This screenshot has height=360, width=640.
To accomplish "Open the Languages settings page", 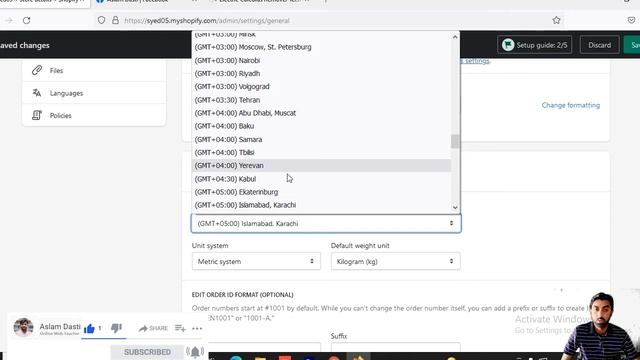I will [x=94, y=93].
